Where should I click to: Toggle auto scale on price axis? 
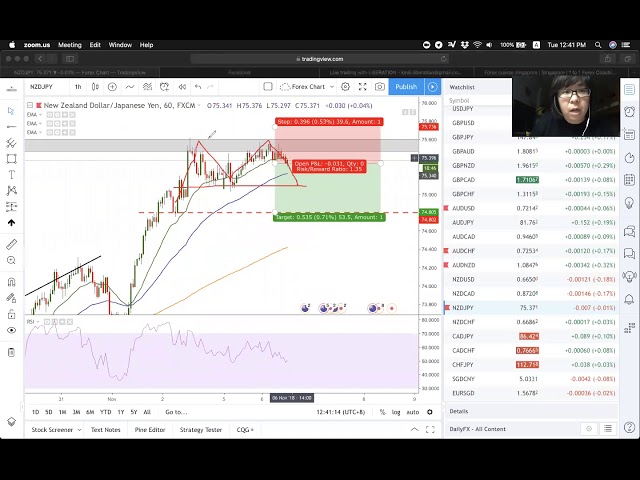coord(411,412)
